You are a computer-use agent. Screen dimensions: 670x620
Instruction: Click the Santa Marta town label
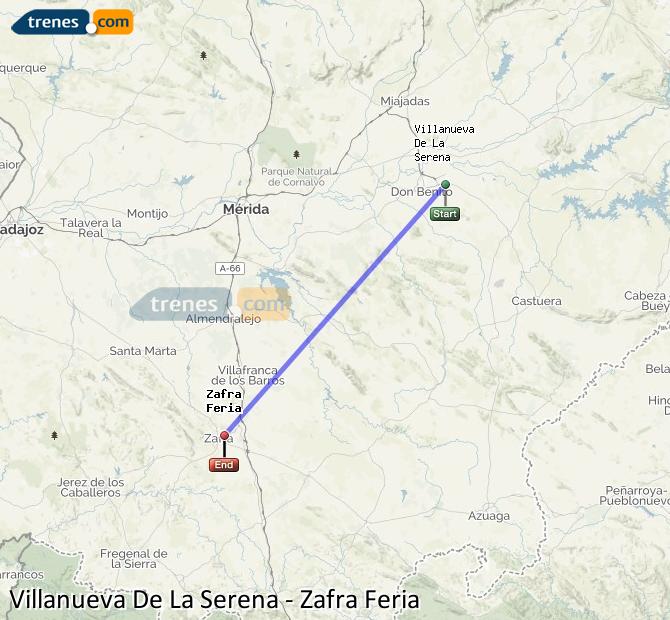143,351
